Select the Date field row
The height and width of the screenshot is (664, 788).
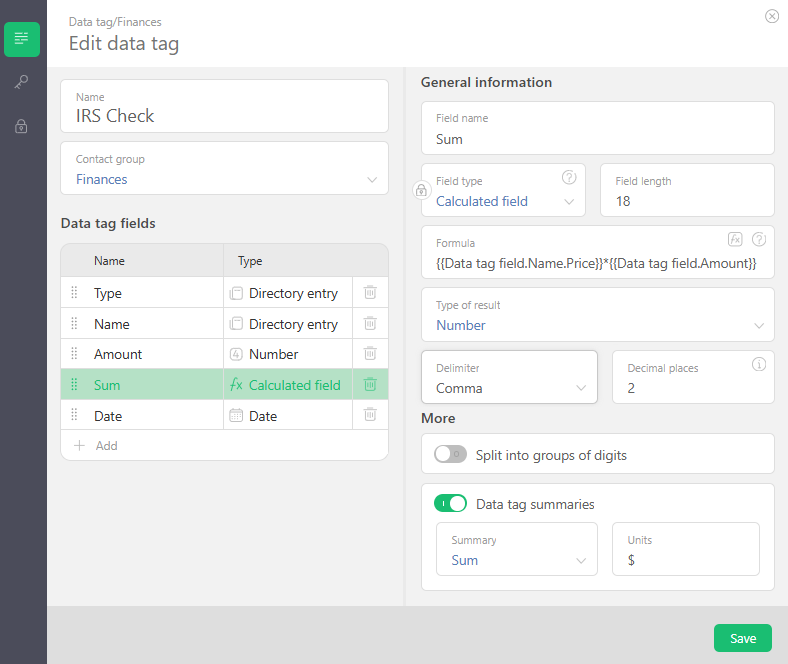click(224, 415)
